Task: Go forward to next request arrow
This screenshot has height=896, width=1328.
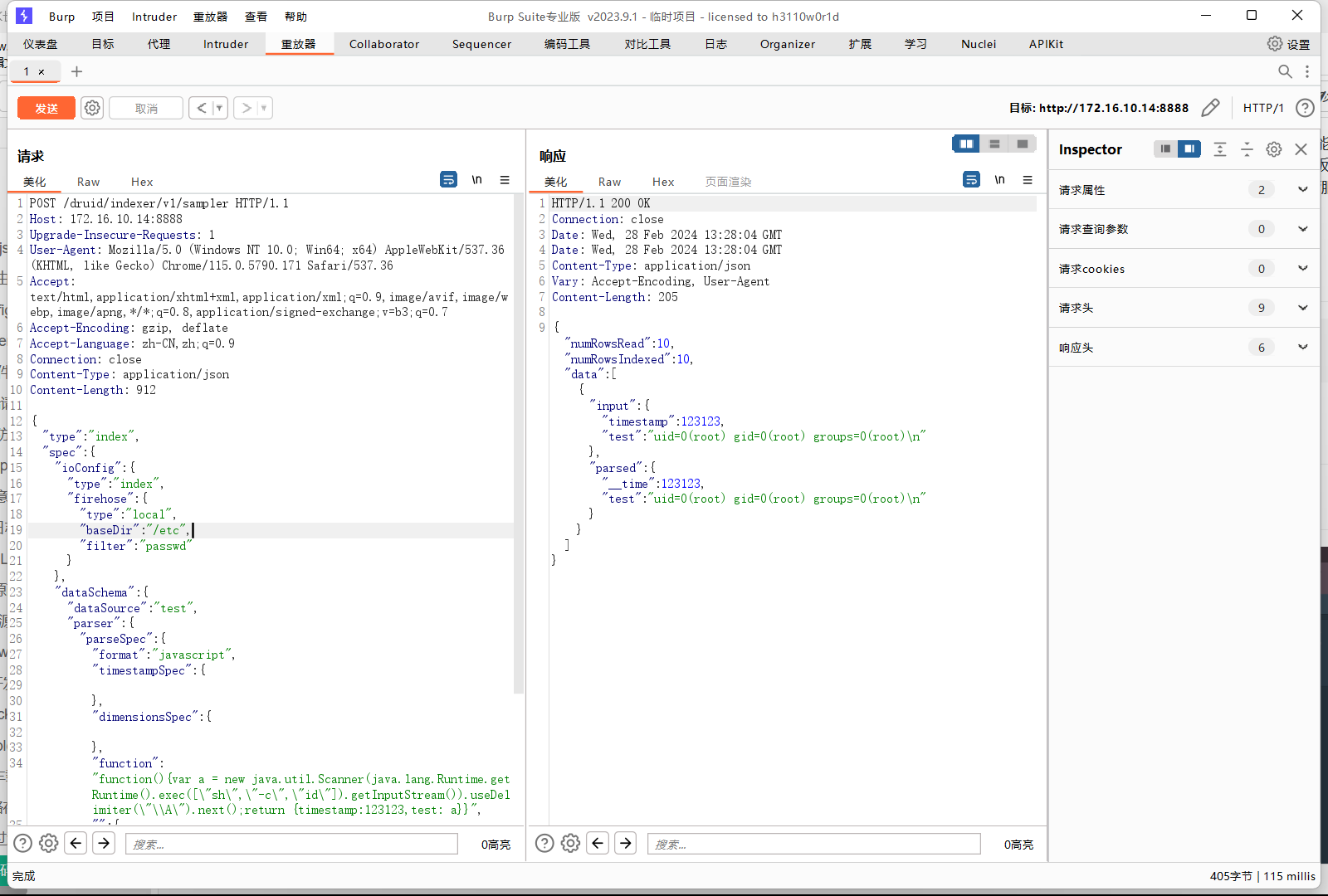Action: click(x=246, y=108)
